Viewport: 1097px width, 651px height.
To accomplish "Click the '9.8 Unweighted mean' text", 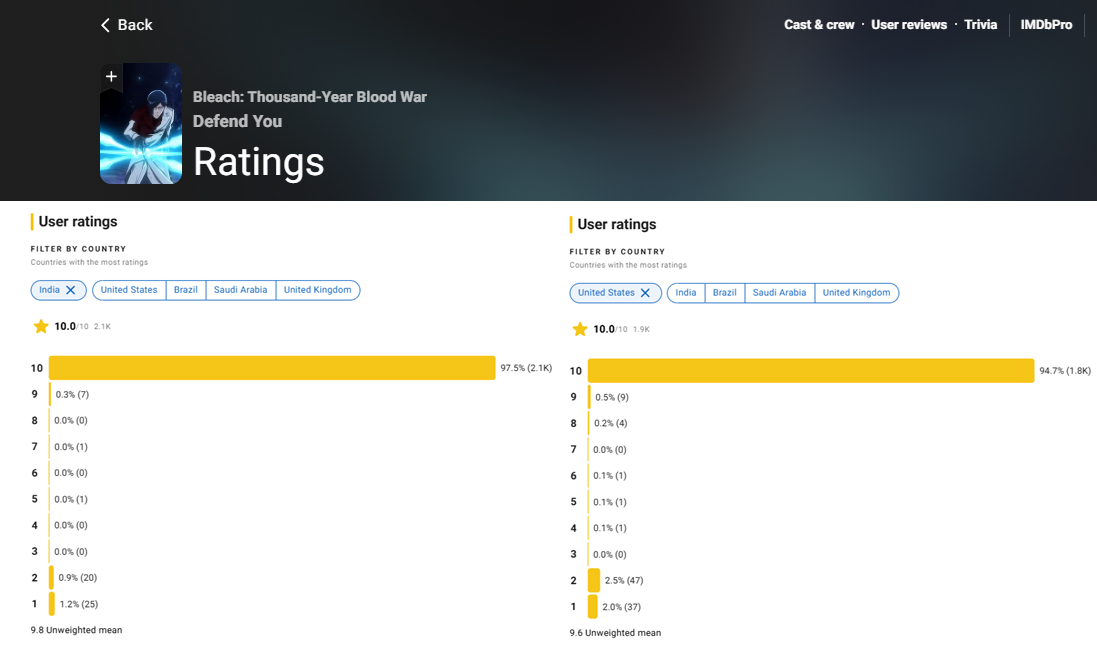I will coord(76,630).
